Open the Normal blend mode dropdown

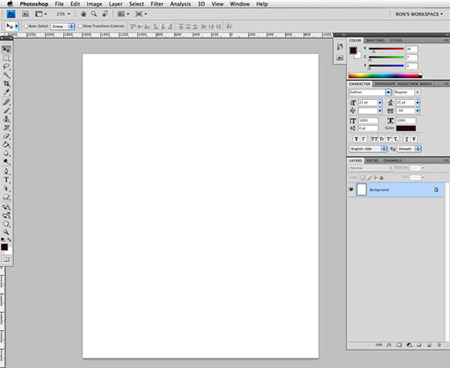coord(370,168)
